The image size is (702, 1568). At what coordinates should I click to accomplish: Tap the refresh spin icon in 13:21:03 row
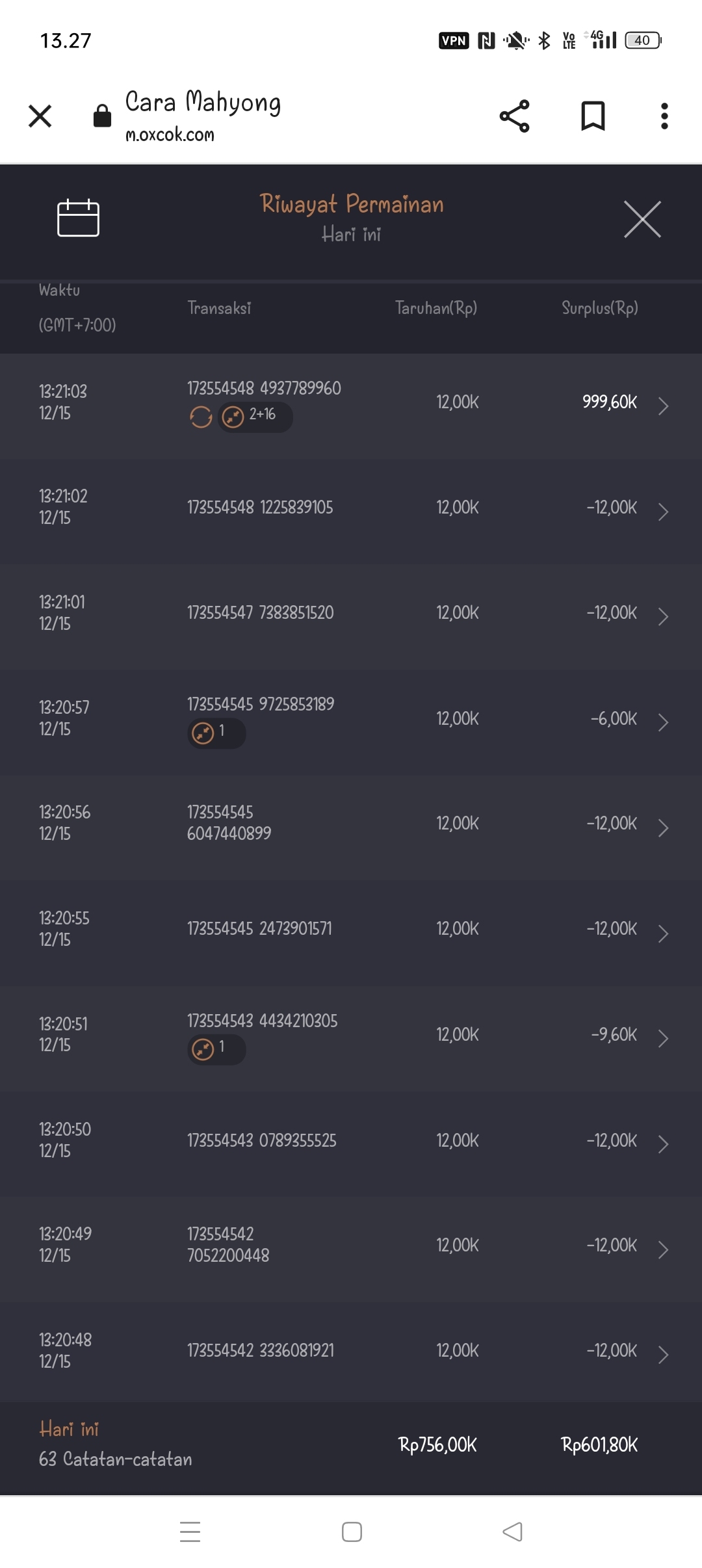(x=201, y=417)
